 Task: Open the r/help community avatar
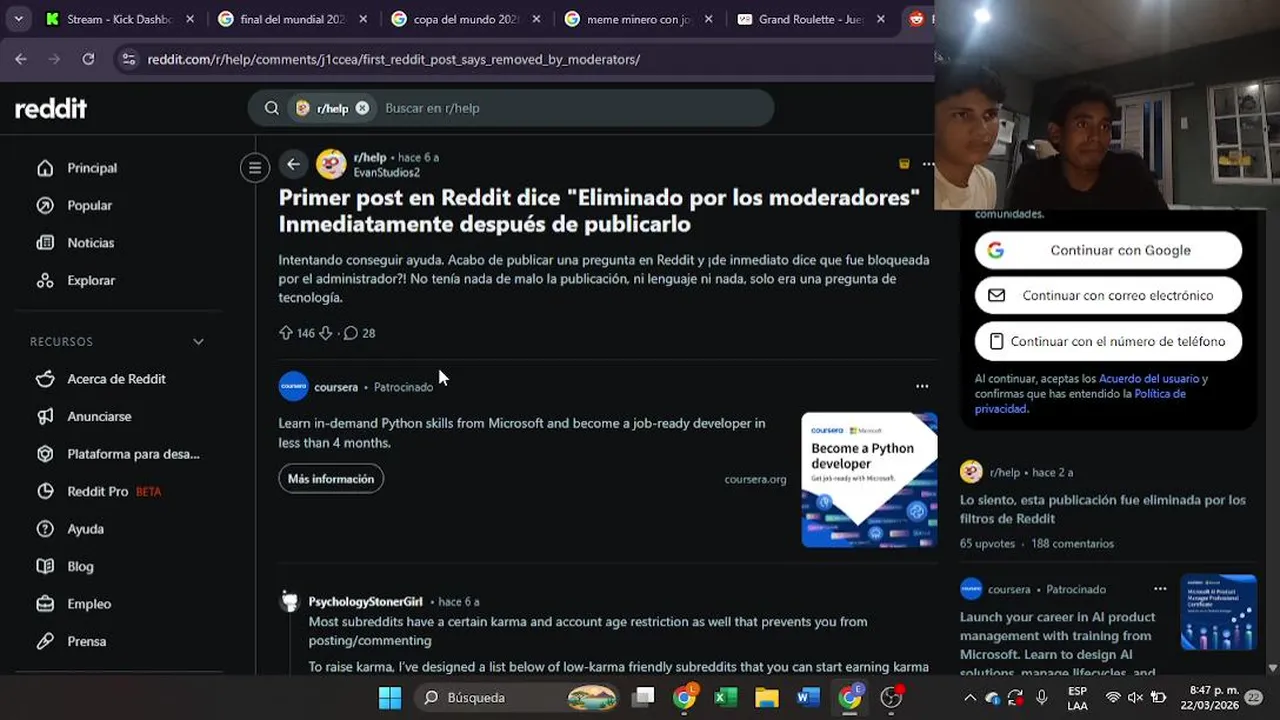click(331, 164)
